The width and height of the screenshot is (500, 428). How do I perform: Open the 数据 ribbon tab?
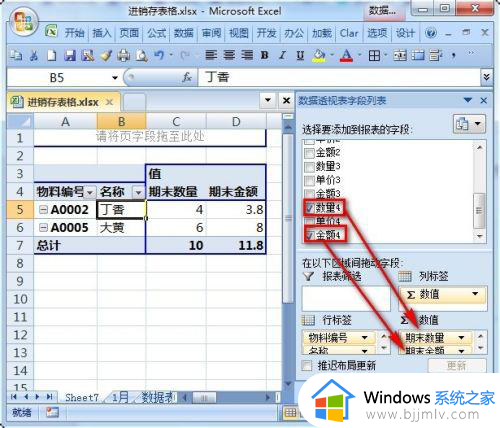pos(184,33)
